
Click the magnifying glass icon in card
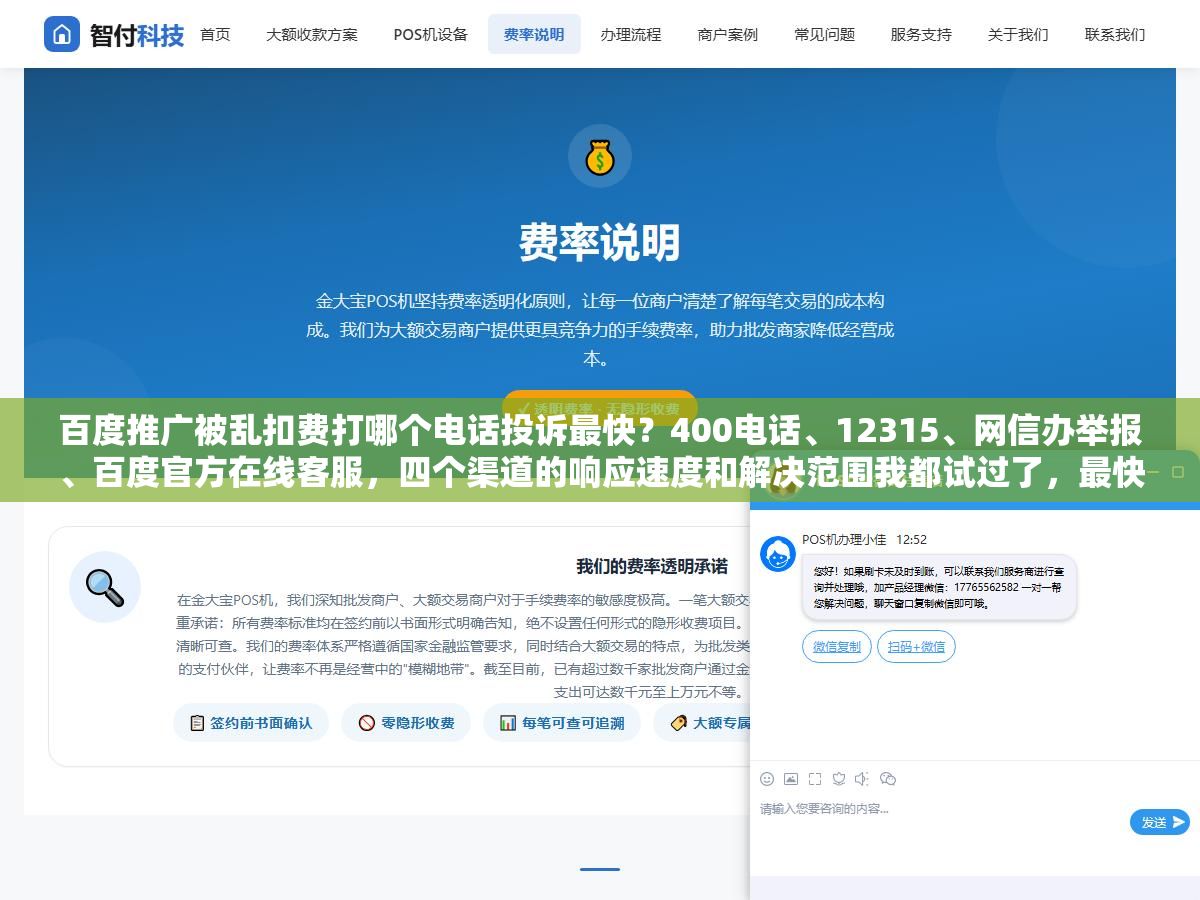click(105, 587)
